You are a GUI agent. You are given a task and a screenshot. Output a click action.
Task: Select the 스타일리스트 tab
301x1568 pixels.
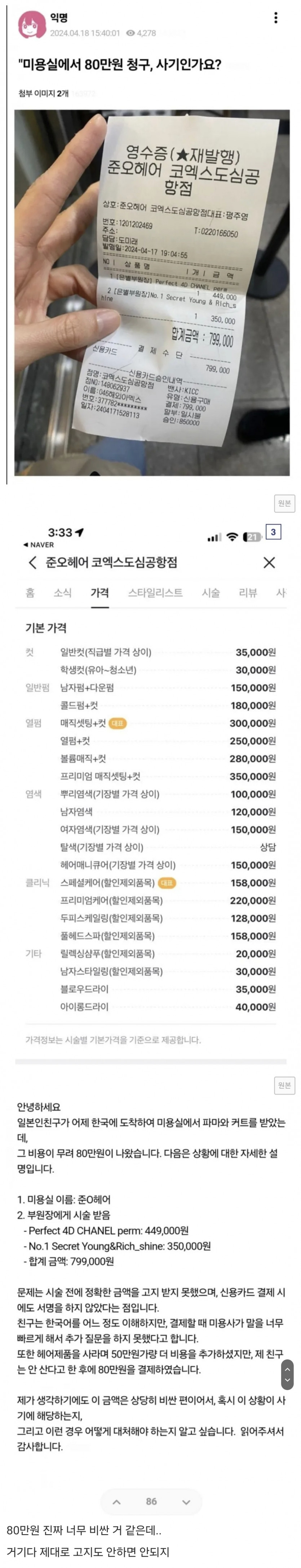point(155,593)
